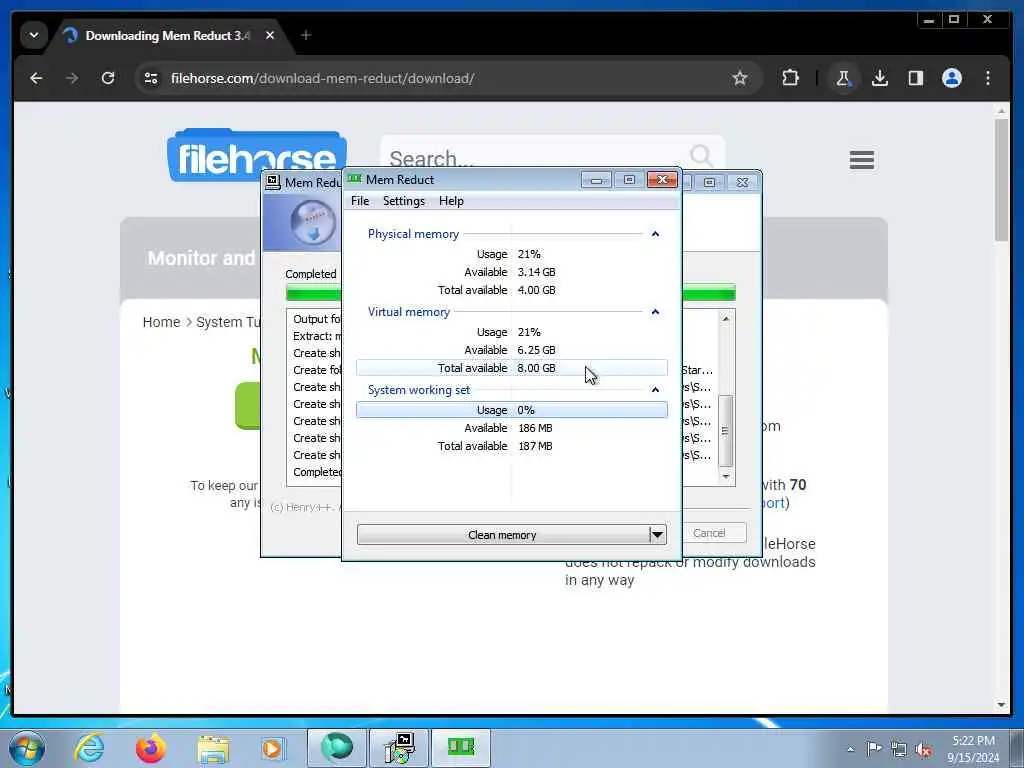Switch to the Mem Reduct taskbar button

[x=460, y=748]
